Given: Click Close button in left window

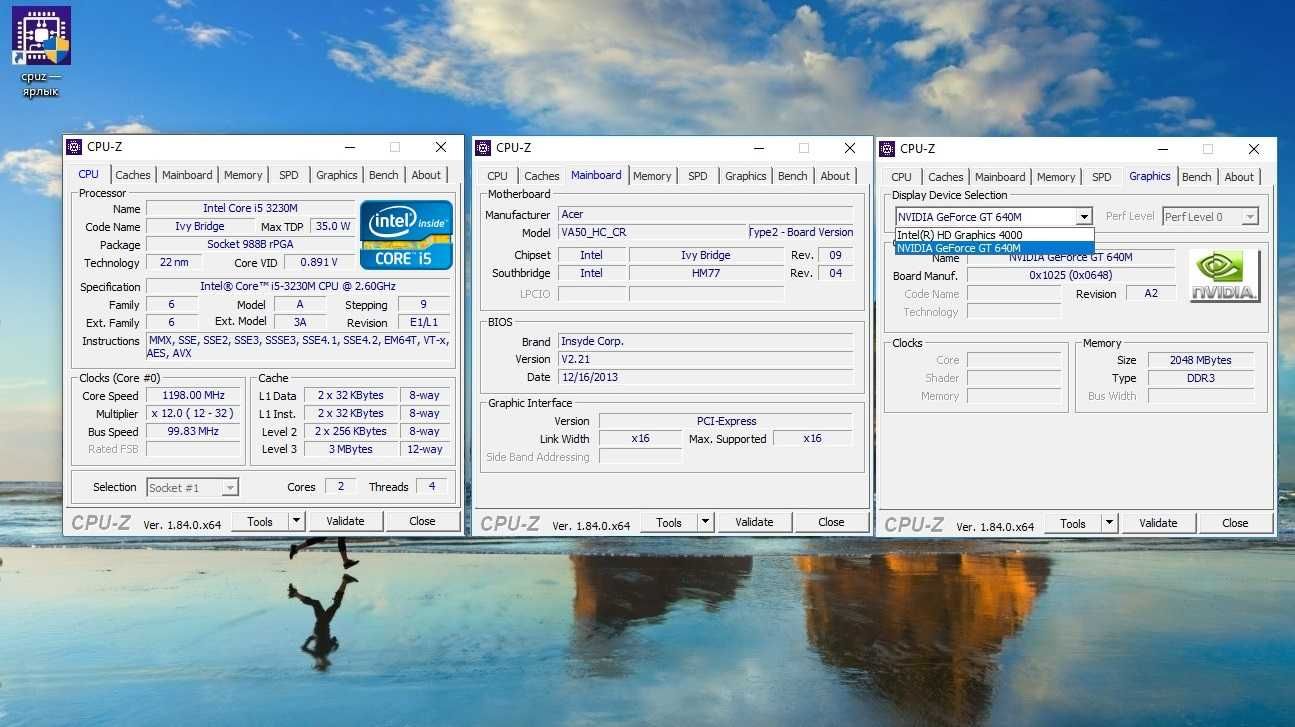Looking at the screenshot, I should (422, 521).
